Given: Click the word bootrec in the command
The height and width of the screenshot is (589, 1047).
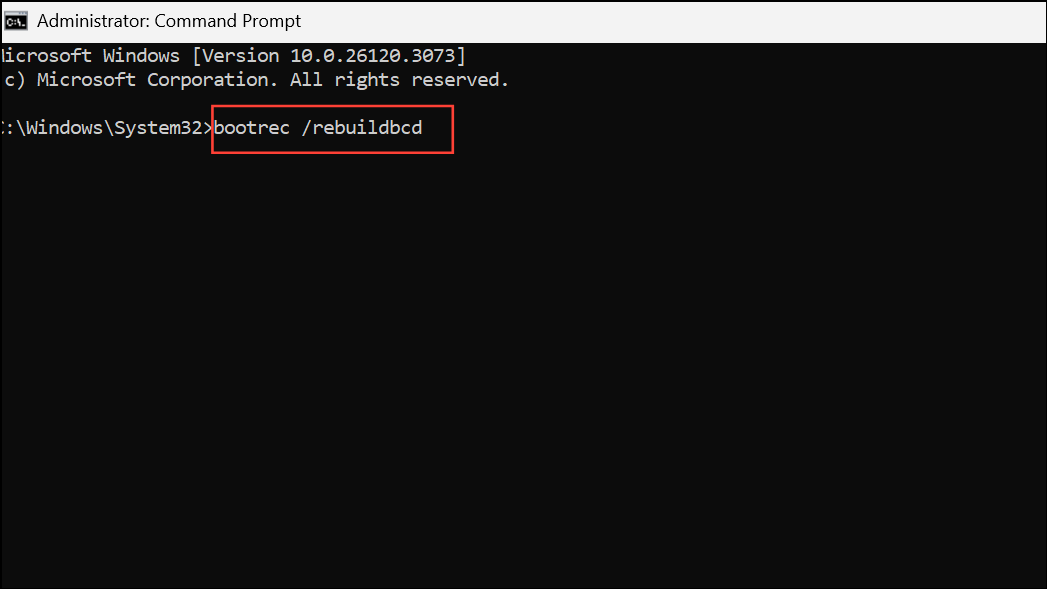Looking at the screenshot, I should 252,128.
